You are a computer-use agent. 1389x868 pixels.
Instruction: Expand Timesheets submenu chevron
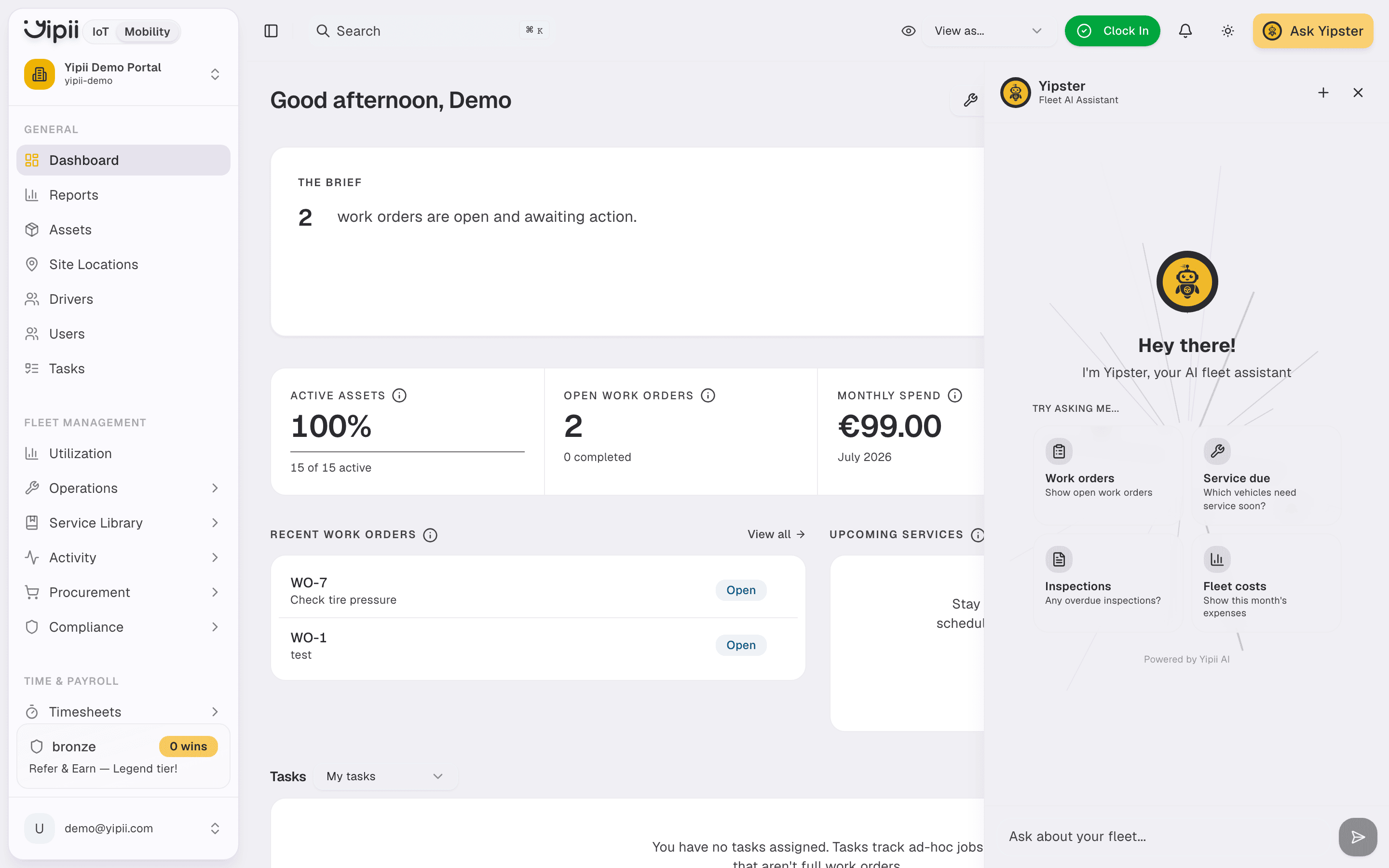coord(215,712)
